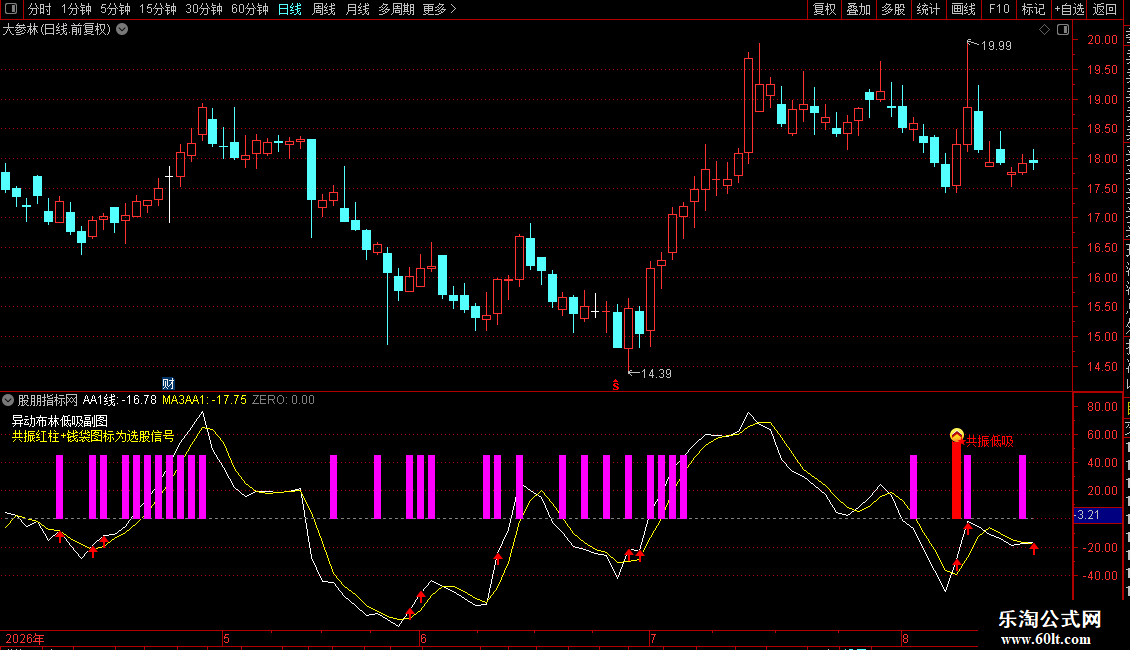Viewport: 1130px width, 650px height.
Task: Click the 财 financial marker icon
Action: pyautogui.click(x=168, y=383)
